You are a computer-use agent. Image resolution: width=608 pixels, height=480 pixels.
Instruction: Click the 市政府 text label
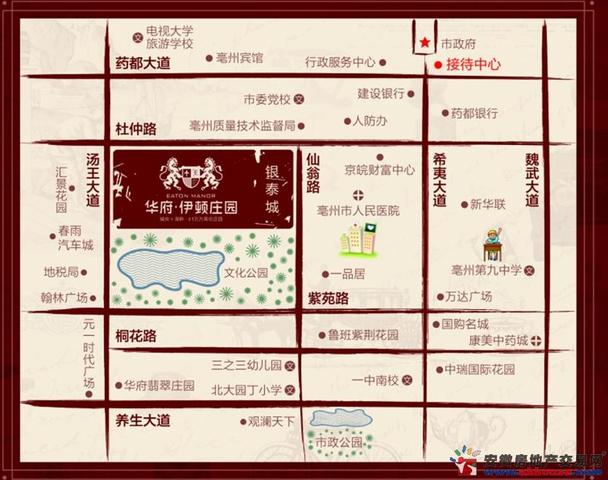coord(459,44)
